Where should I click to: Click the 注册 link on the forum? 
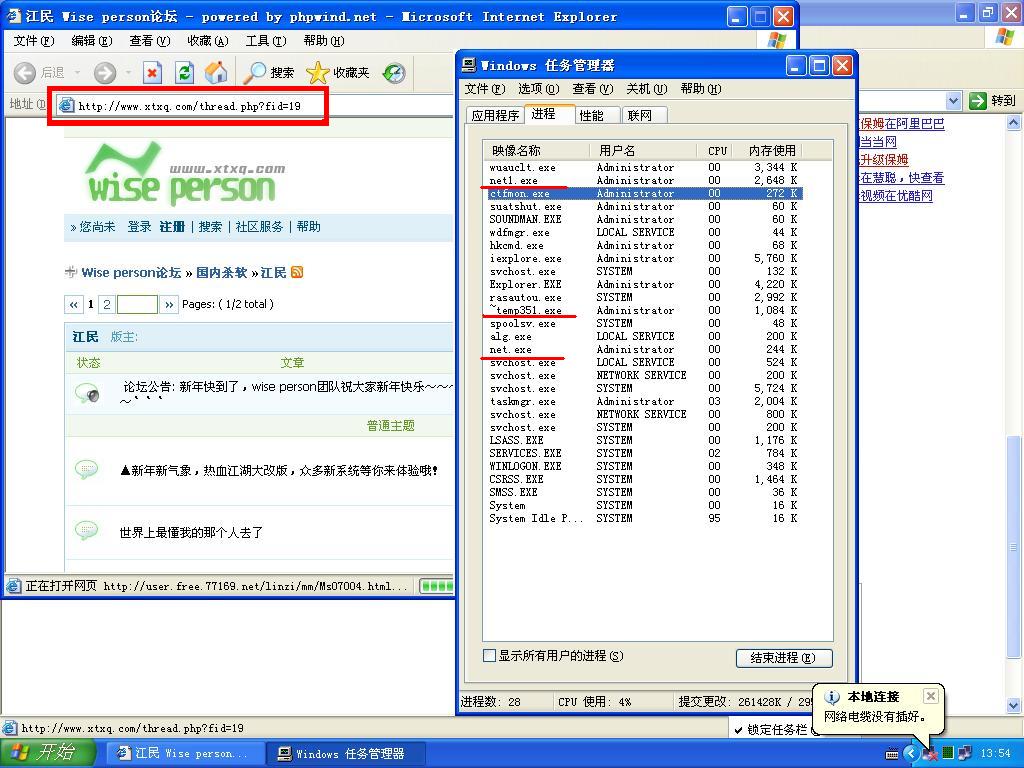pyautogui.click(x=172, y=227)
